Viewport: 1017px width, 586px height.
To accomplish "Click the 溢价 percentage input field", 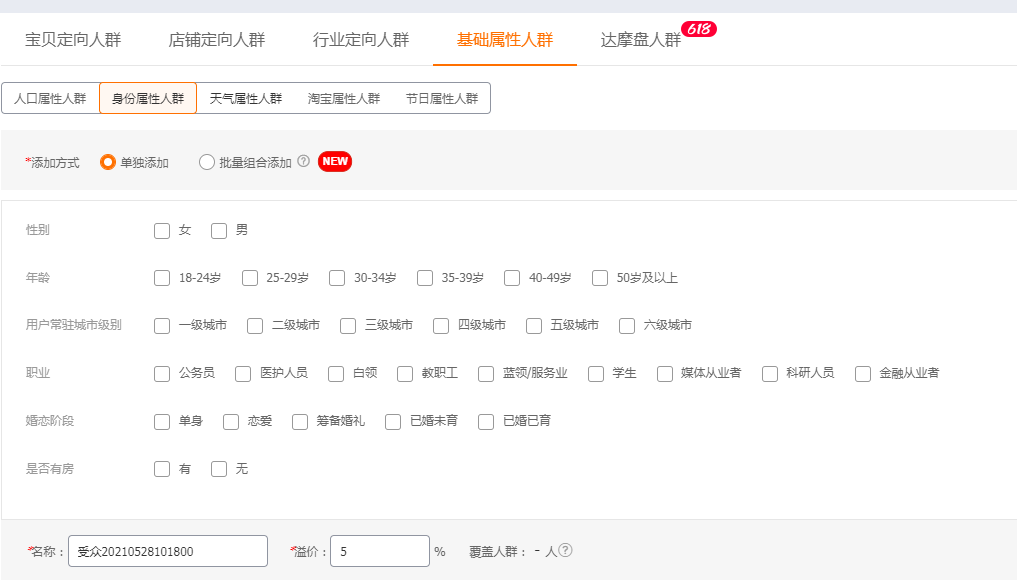I will [x=380, y=551].
